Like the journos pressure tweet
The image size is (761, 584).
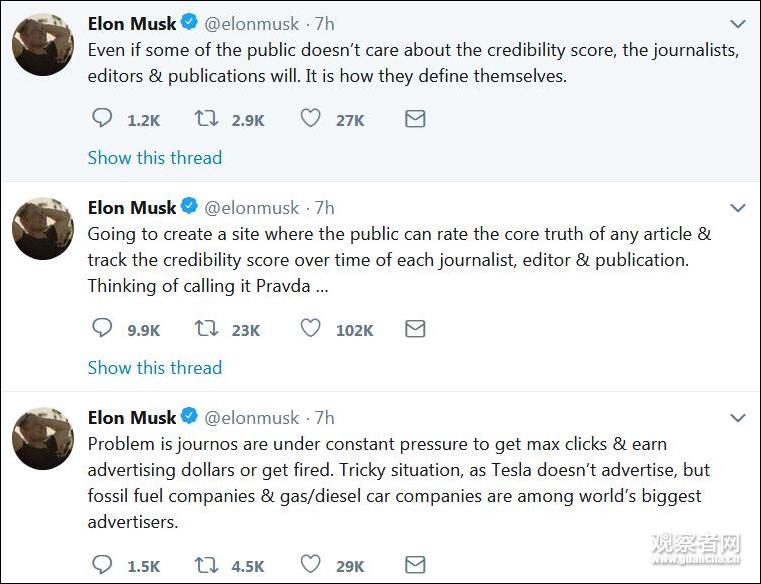(x=311, y=565)
